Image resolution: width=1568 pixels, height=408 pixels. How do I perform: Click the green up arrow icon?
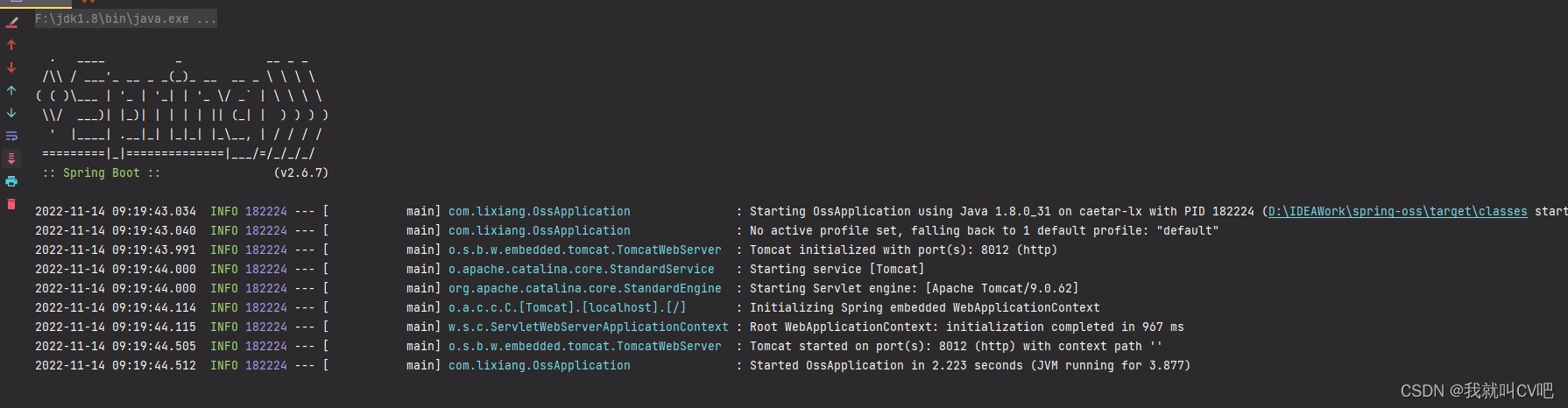pyautogui.click(x=11, y=90)
